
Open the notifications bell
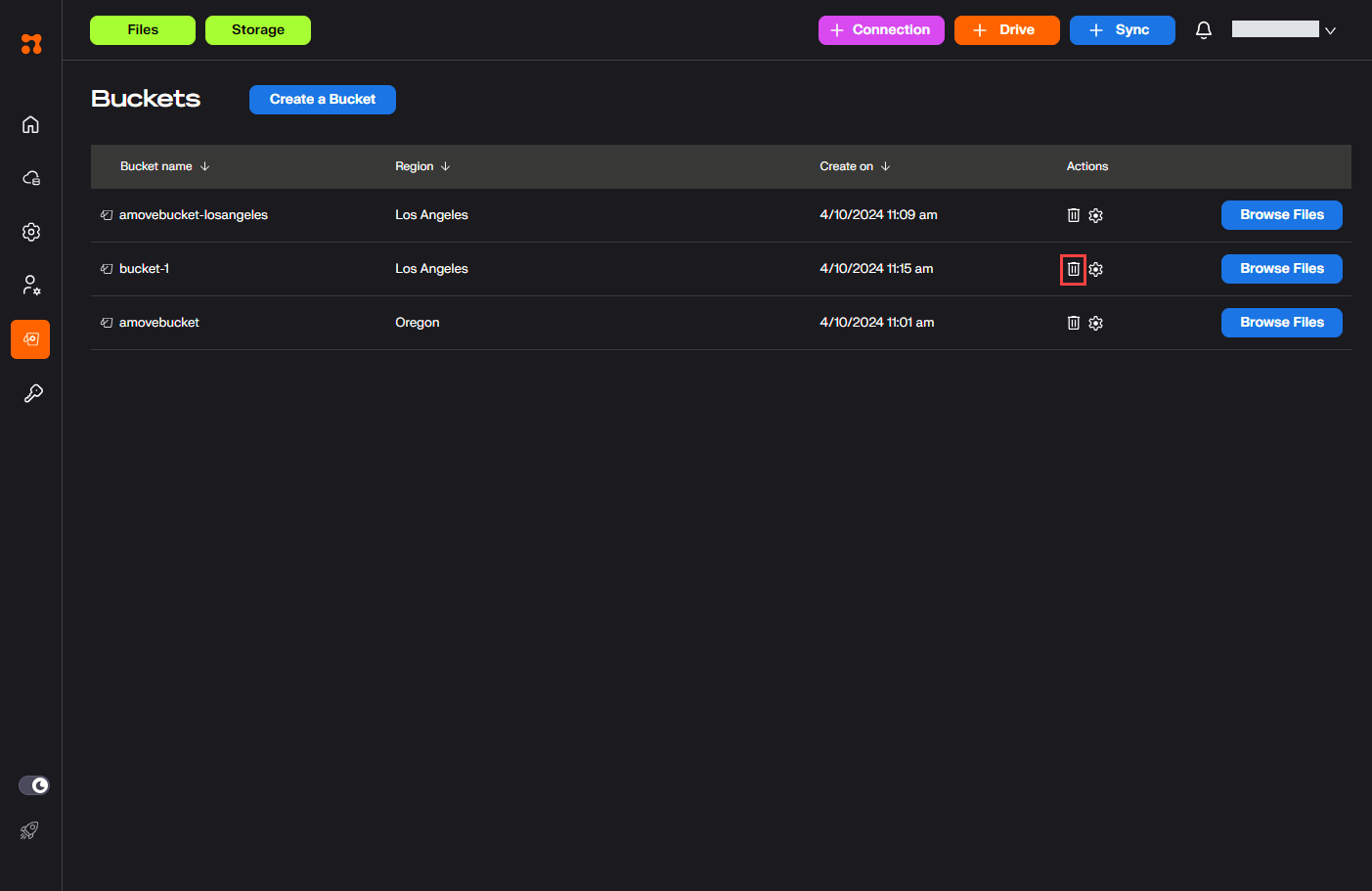1204,30
